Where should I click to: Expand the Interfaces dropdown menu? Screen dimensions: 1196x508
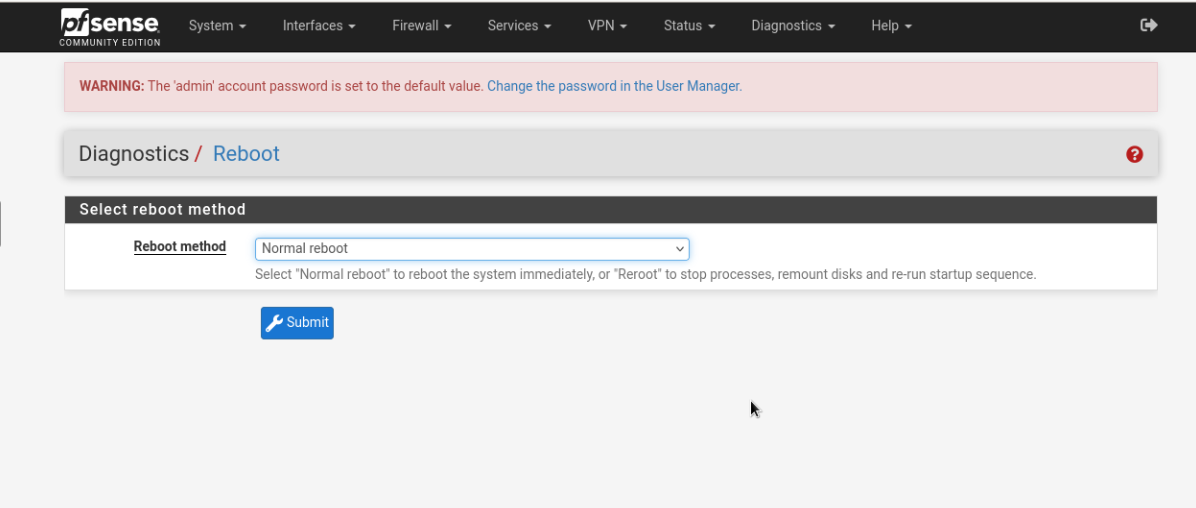tap(319, 26)
